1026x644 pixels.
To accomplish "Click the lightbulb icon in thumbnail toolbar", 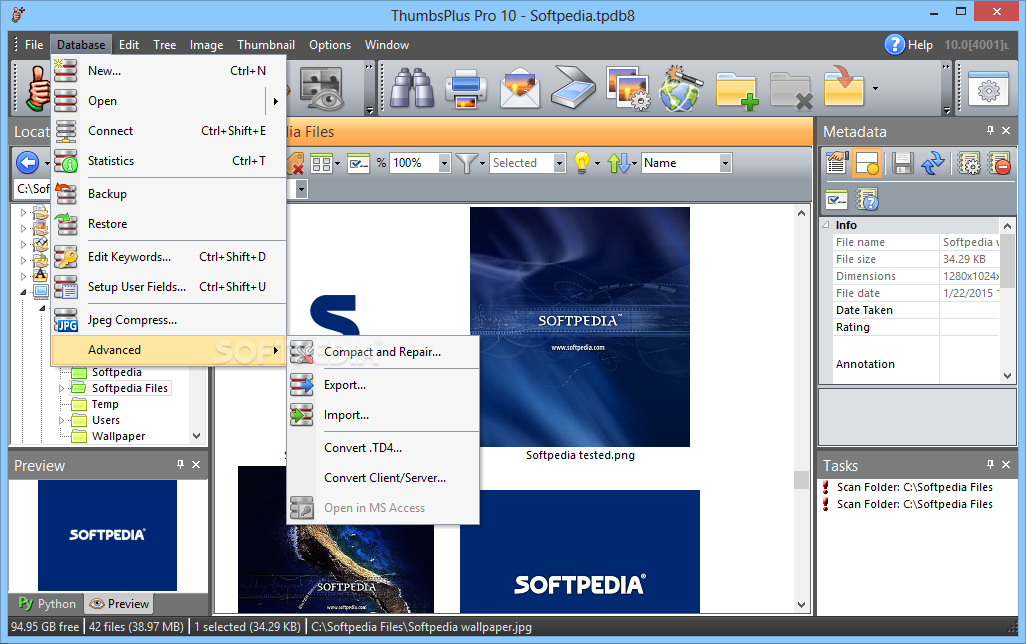I will pyautogui.click(x=582, y=162).
